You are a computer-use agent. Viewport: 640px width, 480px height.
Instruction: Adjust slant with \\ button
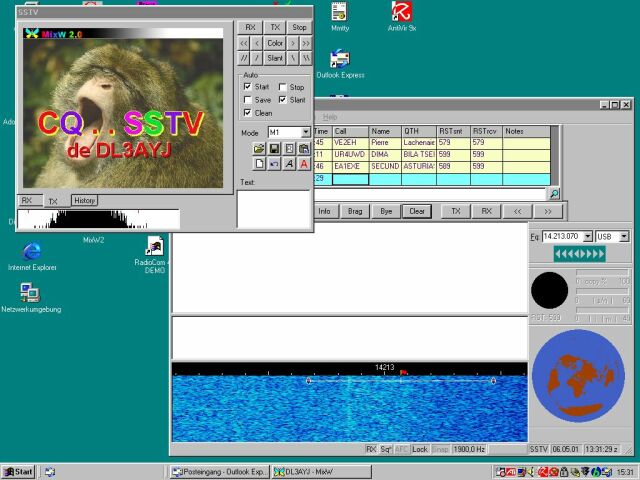pyautogui.click(x=306, y=58)
